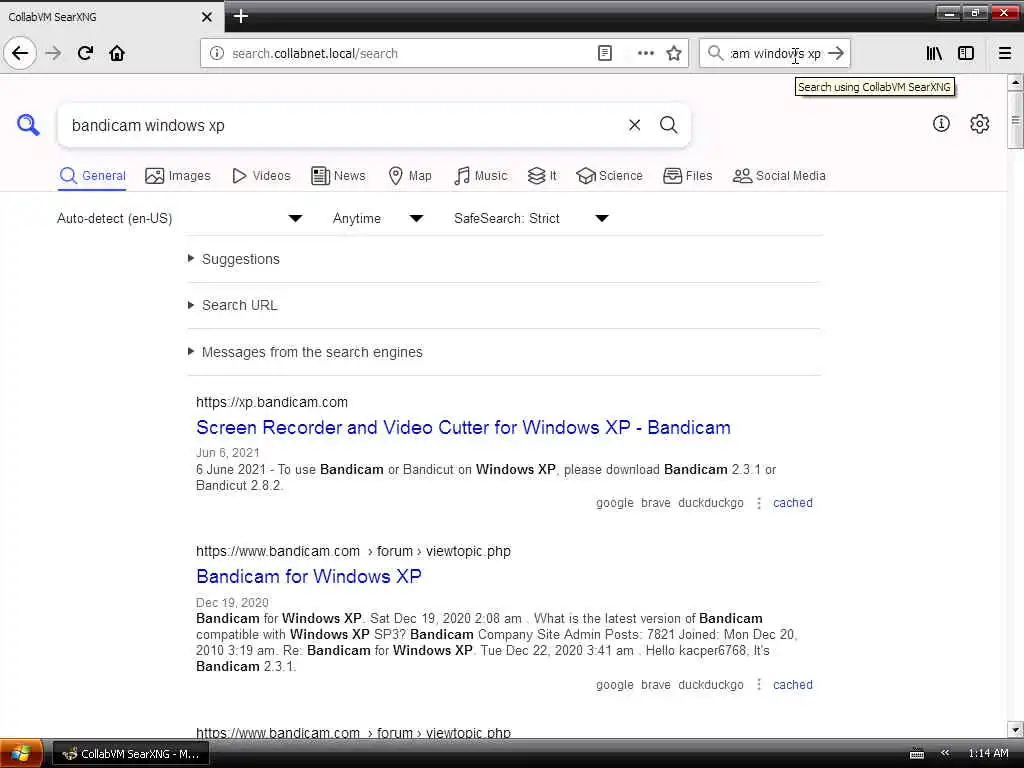Click the https://xp.bandicam.com URL

(x=272, y=402)
